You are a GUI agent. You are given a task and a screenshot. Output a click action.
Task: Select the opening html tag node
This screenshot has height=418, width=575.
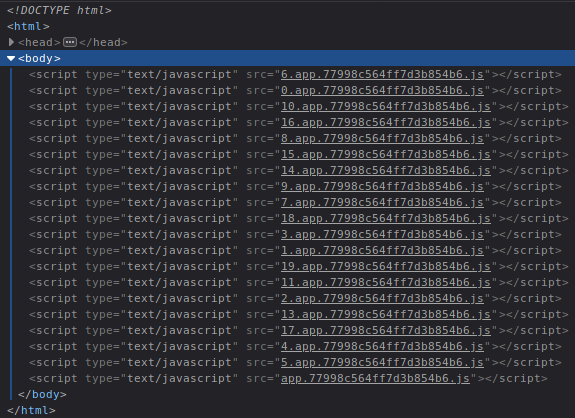coord(28,26)
